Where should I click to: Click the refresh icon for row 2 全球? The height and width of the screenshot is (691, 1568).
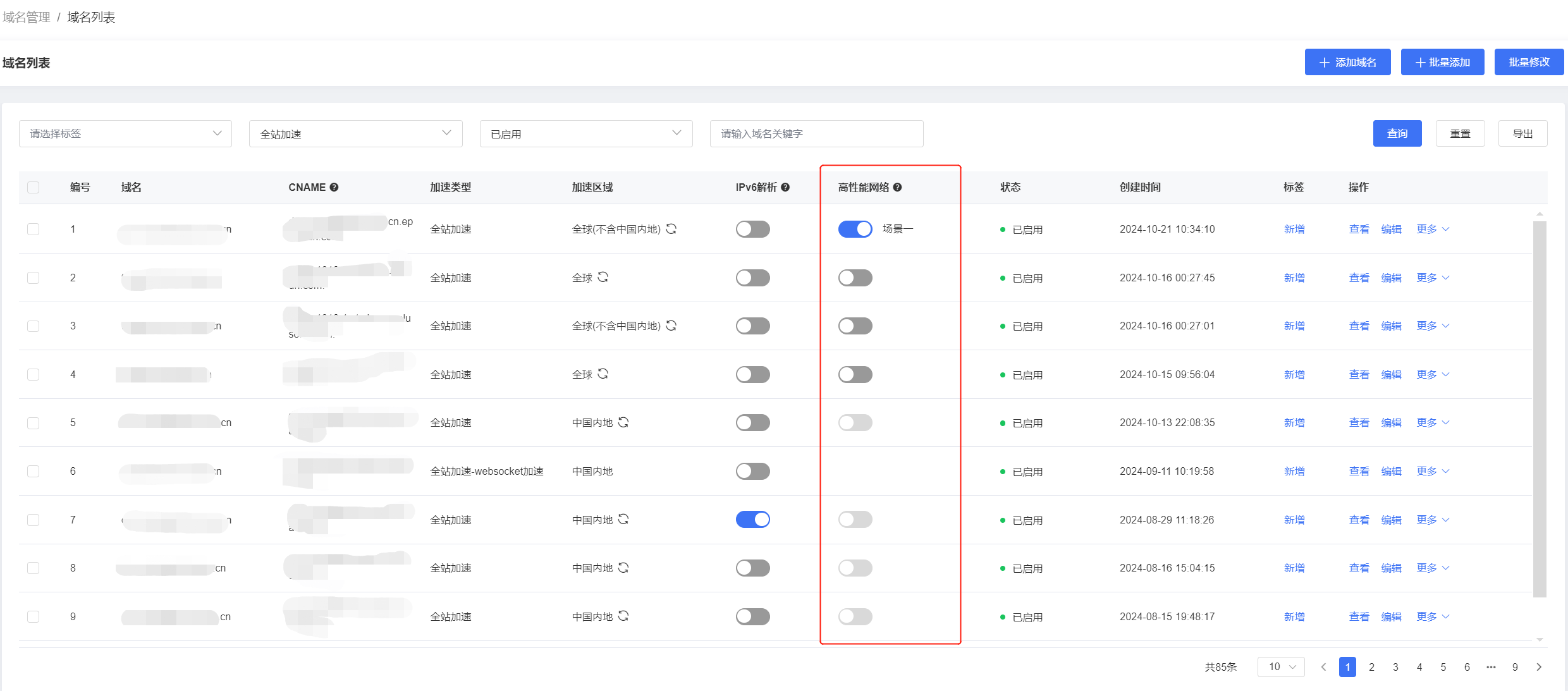(x=603, y=277)
